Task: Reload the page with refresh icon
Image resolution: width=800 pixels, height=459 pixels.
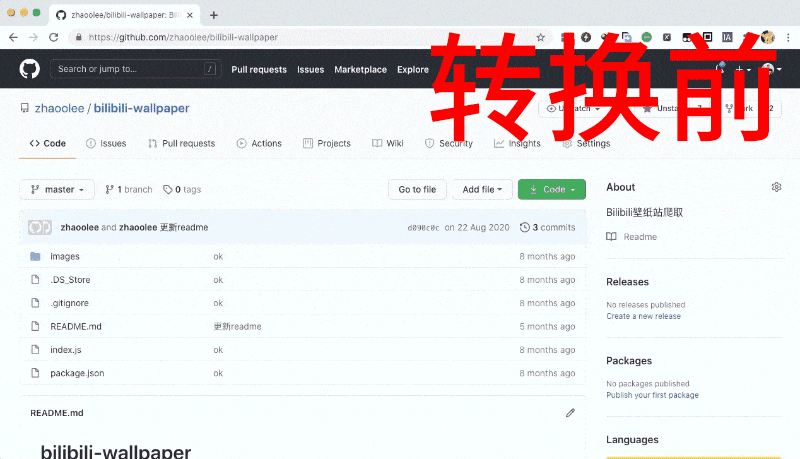Action: click(x=54, y=37)
